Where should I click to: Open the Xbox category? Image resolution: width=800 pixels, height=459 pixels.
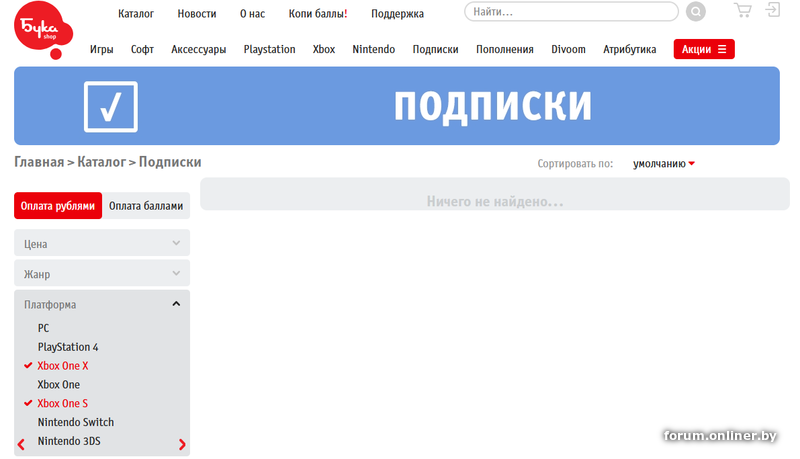click(x=324, y=49)
